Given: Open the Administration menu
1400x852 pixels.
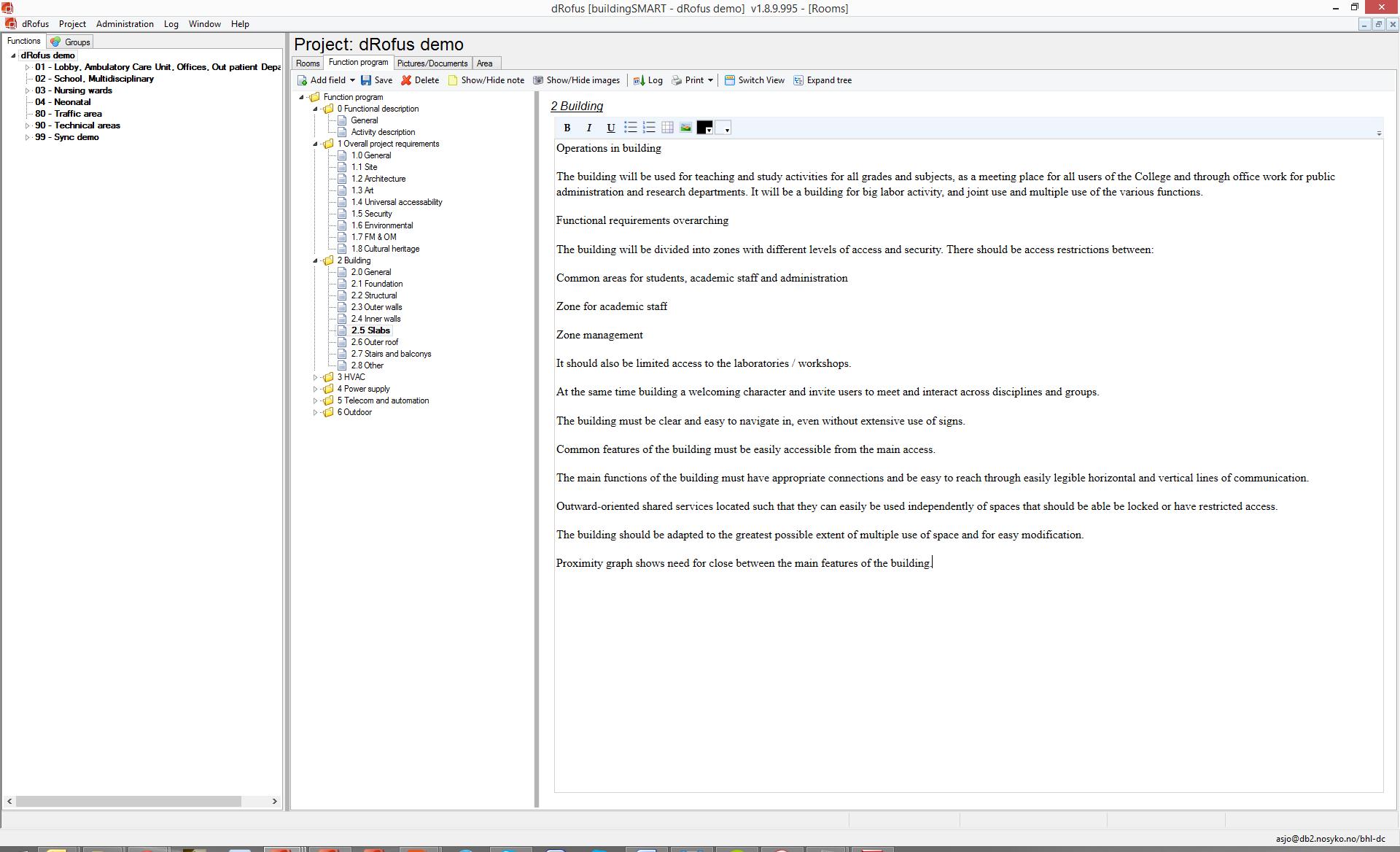Looking at the screenshot, I should point(125,24).
